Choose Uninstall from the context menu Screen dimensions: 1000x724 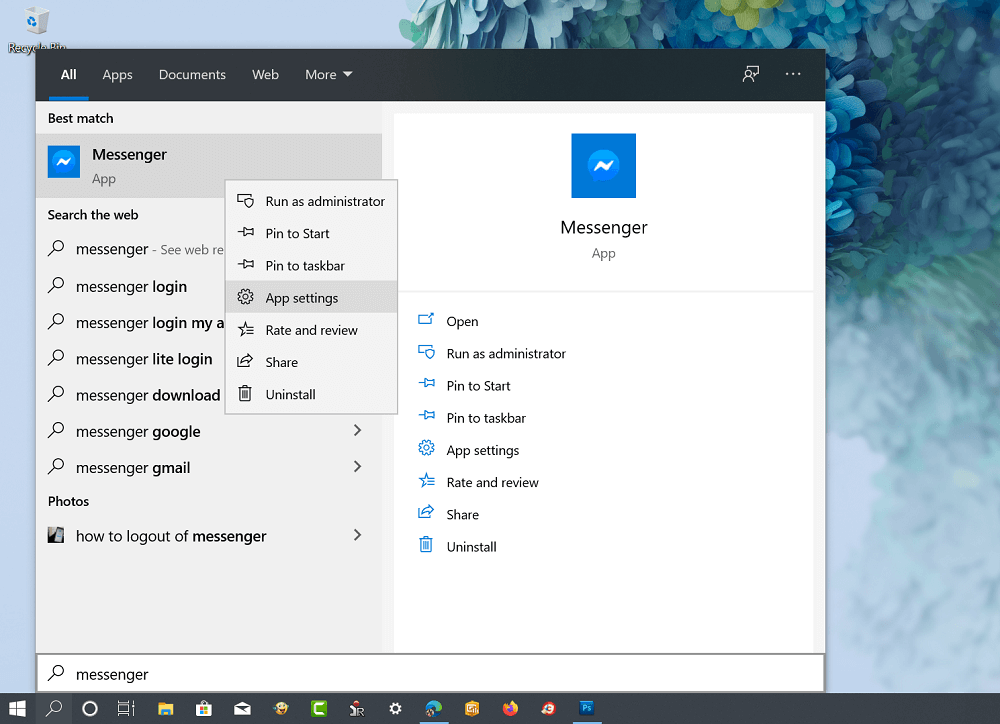tap(311, 394)
